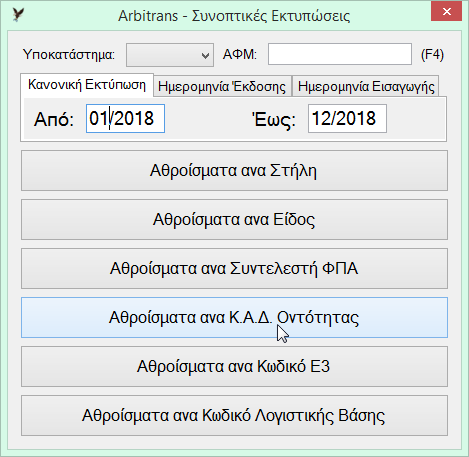
Task: Open Αθροίσματα ανα Κωδικό Ε3
Action: (x=234, y=367)
